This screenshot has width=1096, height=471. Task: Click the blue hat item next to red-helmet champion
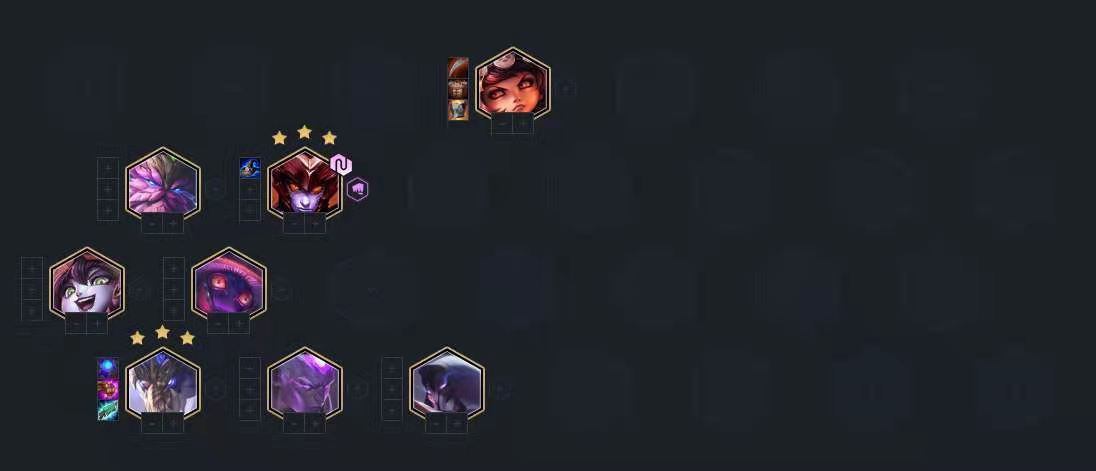[x=250, y=168]
